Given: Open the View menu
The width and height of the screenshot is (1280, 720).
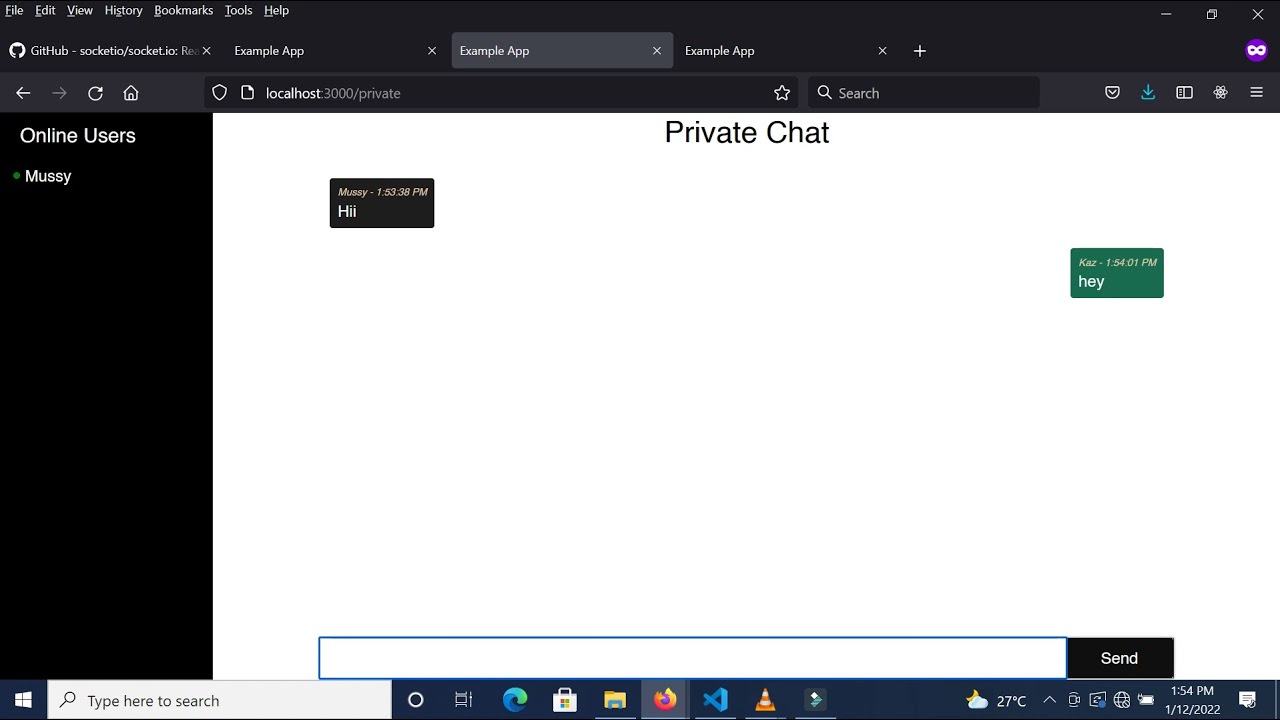Looking at the screenshot, I should (80, 10).
